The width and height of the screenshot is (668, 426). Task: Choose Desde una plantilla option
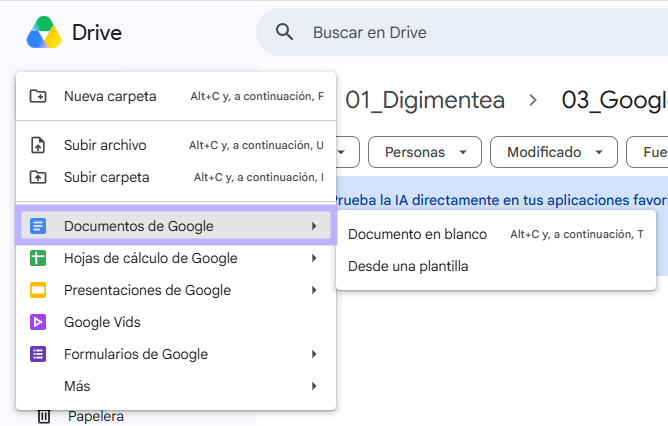click(x=496, y=266)
